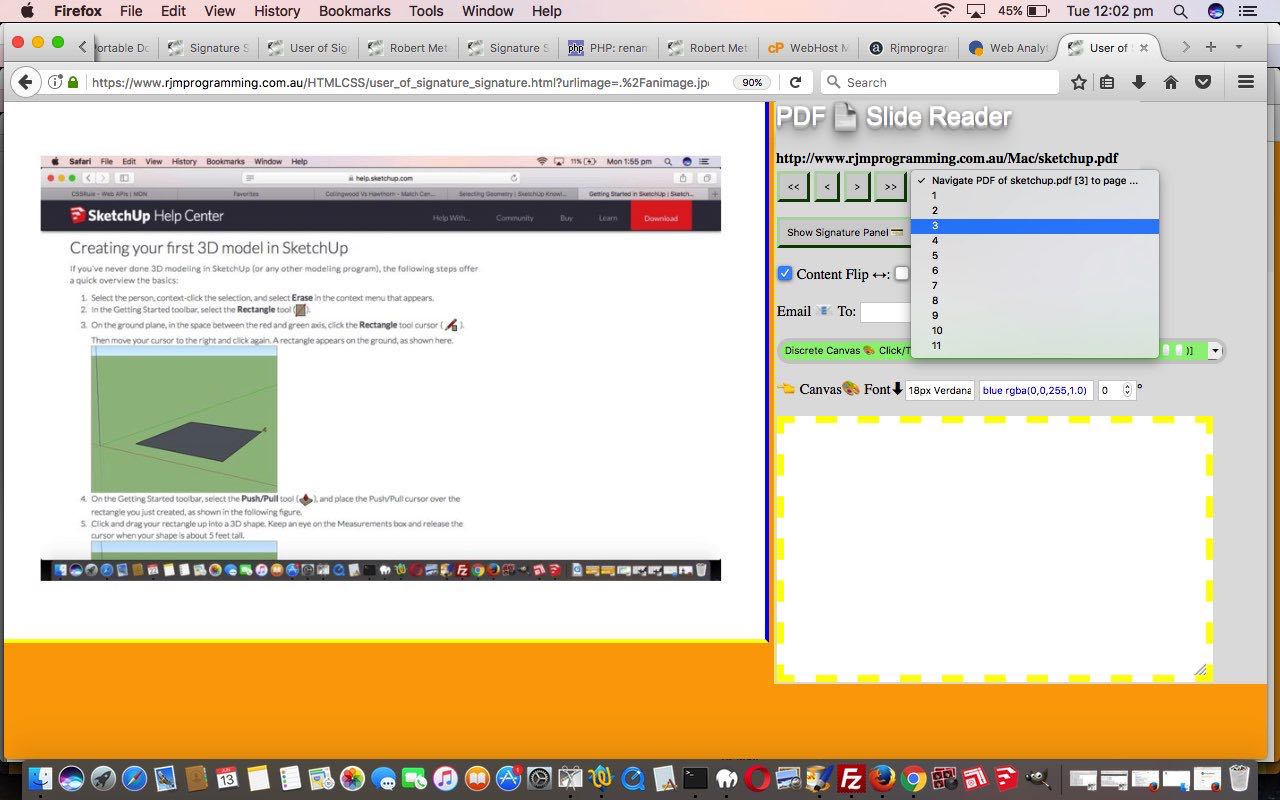
Task: Open the downloads arrow icon
Action: coord(1138,82)
